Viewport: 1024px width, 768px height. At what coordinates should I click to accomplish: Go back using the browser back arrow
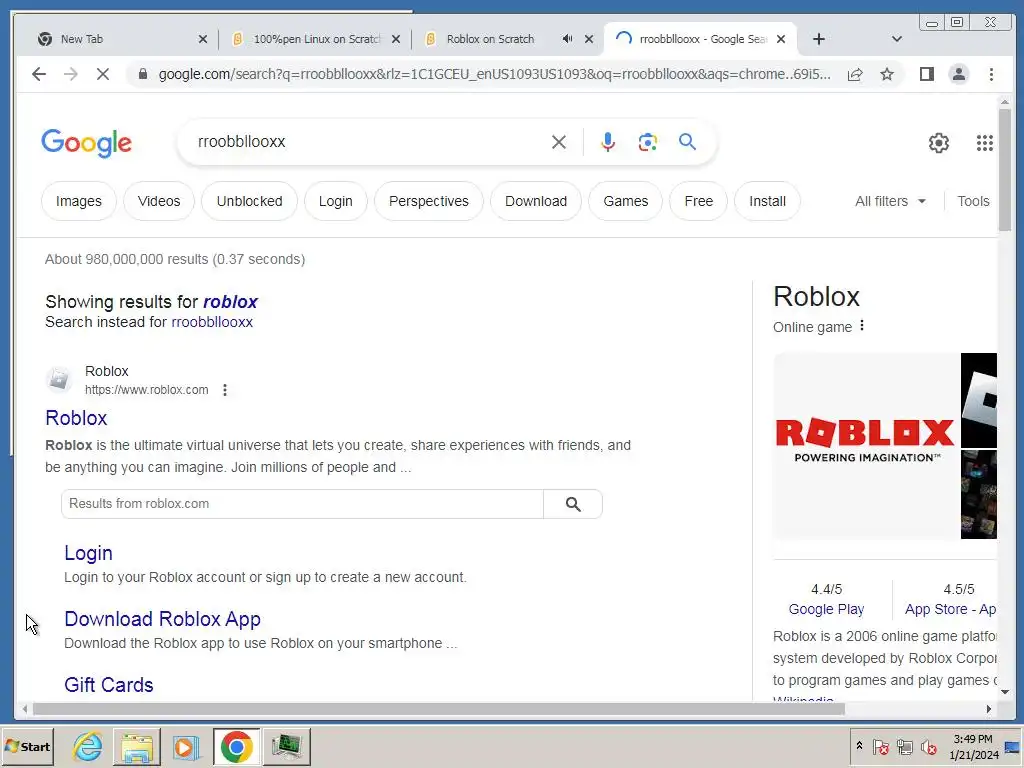pyautogui.click(x=39, y=74)
